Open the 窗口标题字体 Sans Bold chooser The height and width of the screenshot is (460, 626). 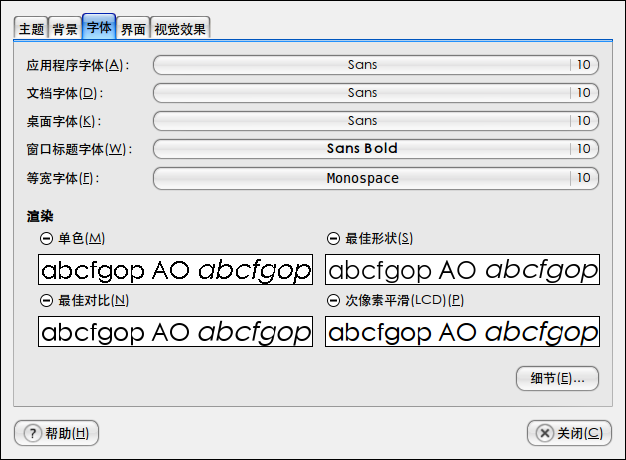(376, 149)
